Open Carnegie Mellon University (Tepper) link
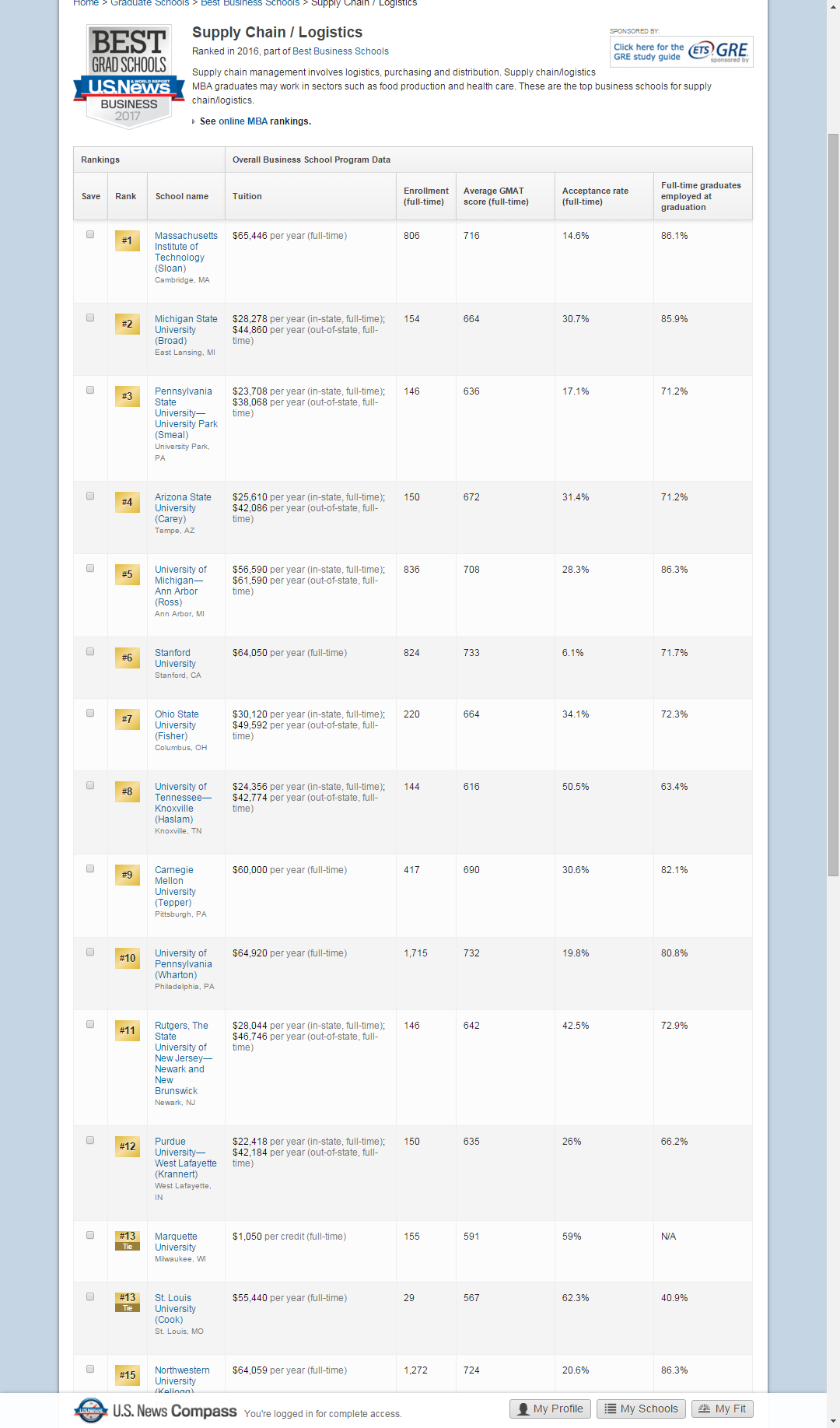Image resolution: width=840 pixels, height=1428 pixels. click(175, 886)
